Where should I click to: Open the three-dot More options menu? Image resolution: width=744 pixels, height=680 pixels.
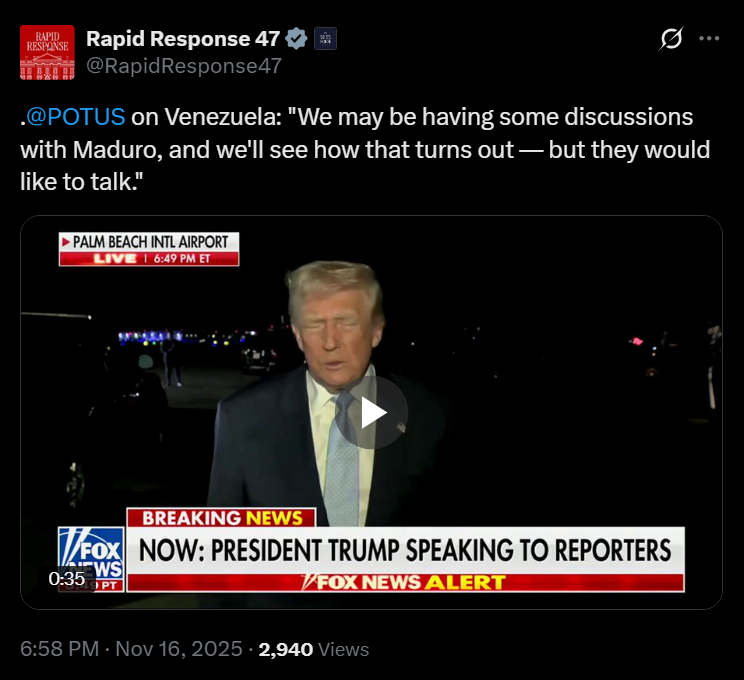point(709,39)
